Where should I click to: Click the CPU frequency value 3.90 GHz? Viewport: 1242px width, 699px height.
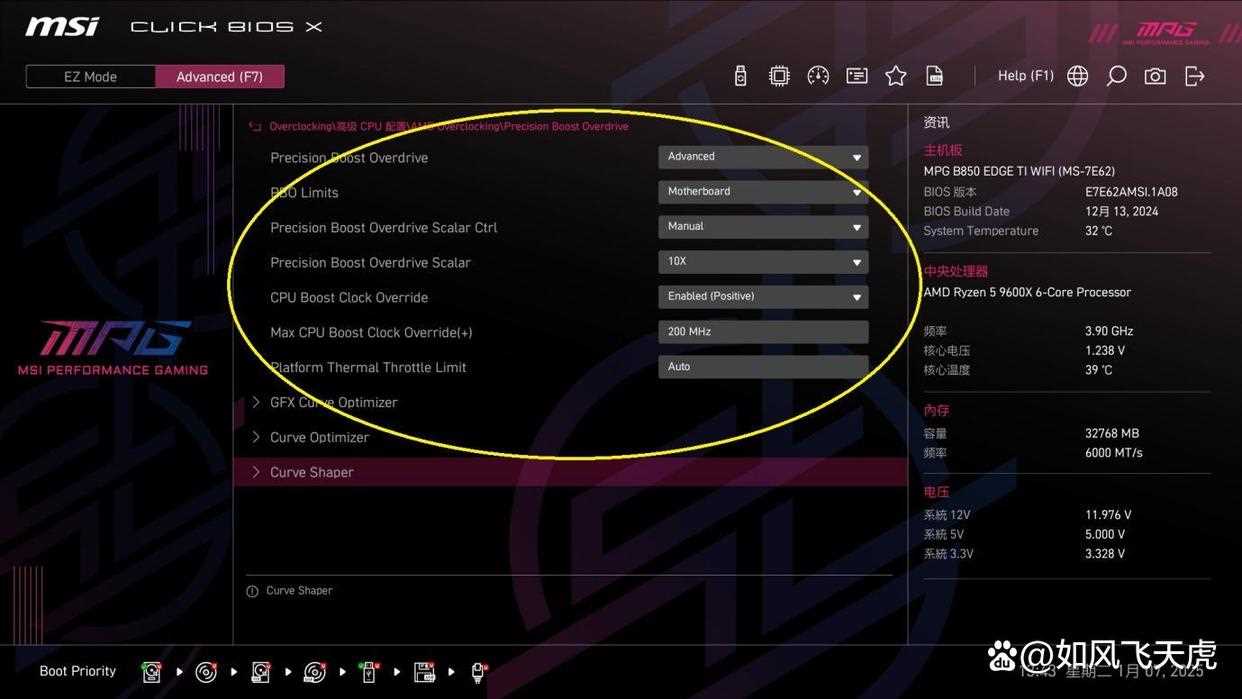[1109, 331]
